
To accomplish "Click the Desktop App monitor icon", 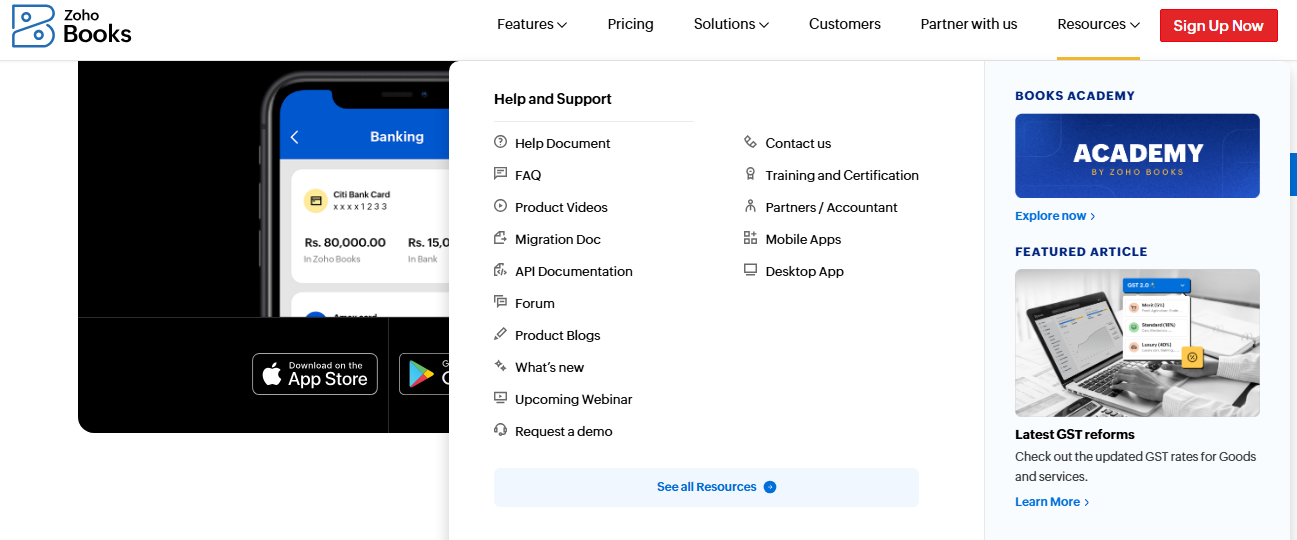I will [750, 271].
